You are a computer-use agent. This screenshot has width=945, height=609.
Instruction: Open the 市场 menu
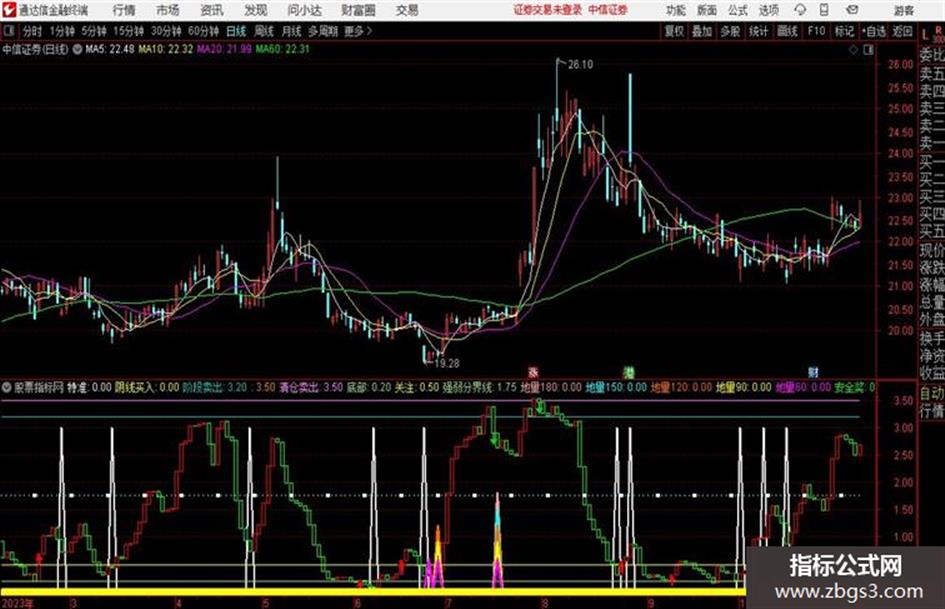click(x=168, y=10)
